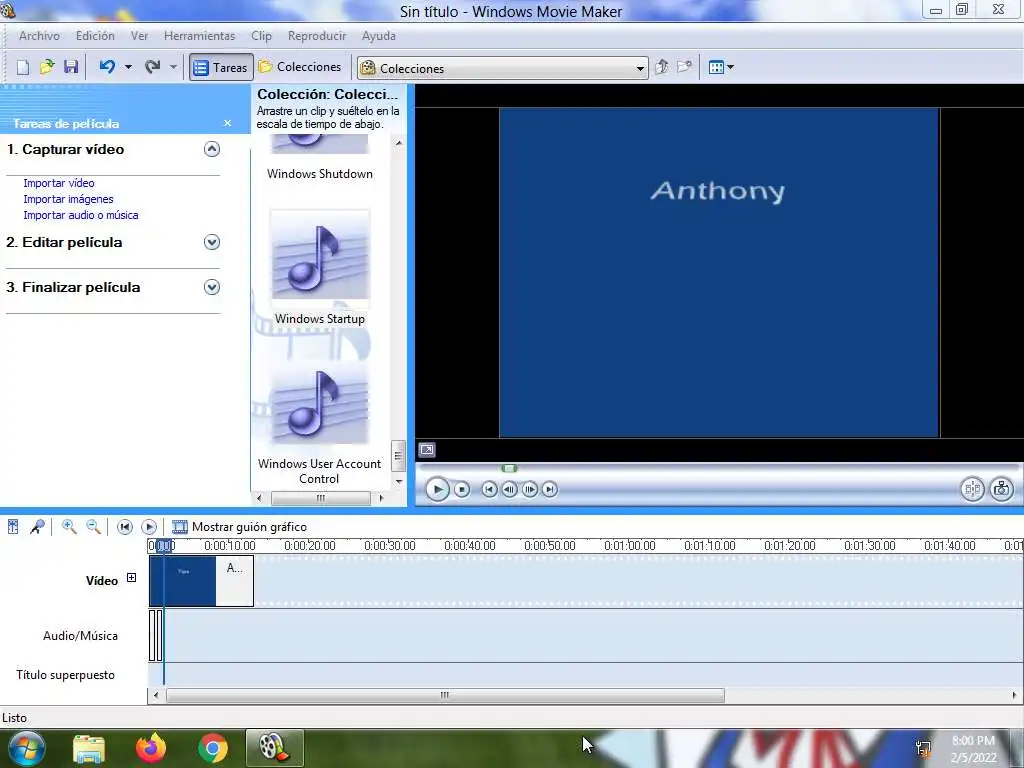This screenshot has width=1024, height=768.
Task: Play the timeline from the toolbar
Action: (149, 527)
